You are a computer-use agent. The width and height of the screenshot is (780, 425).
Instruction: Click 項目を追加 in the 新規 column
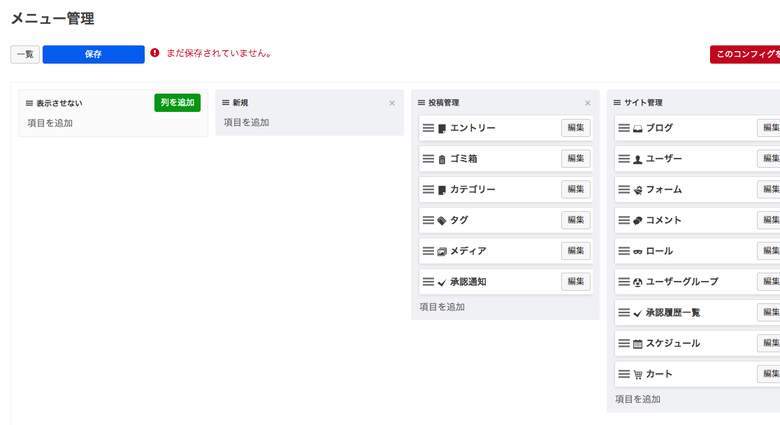246,123
